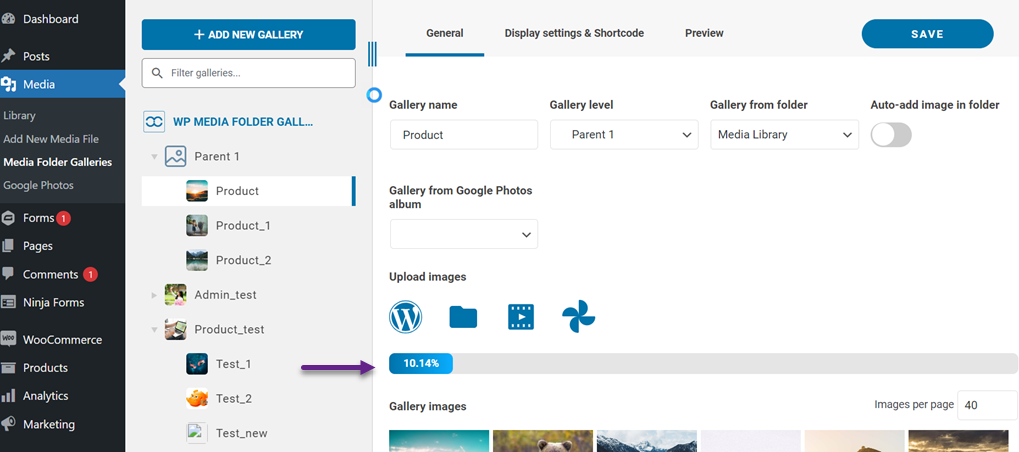Upload images from WordPress media library icon
This screenshot has width=1019, height=452.
click(x=405, y=317)
